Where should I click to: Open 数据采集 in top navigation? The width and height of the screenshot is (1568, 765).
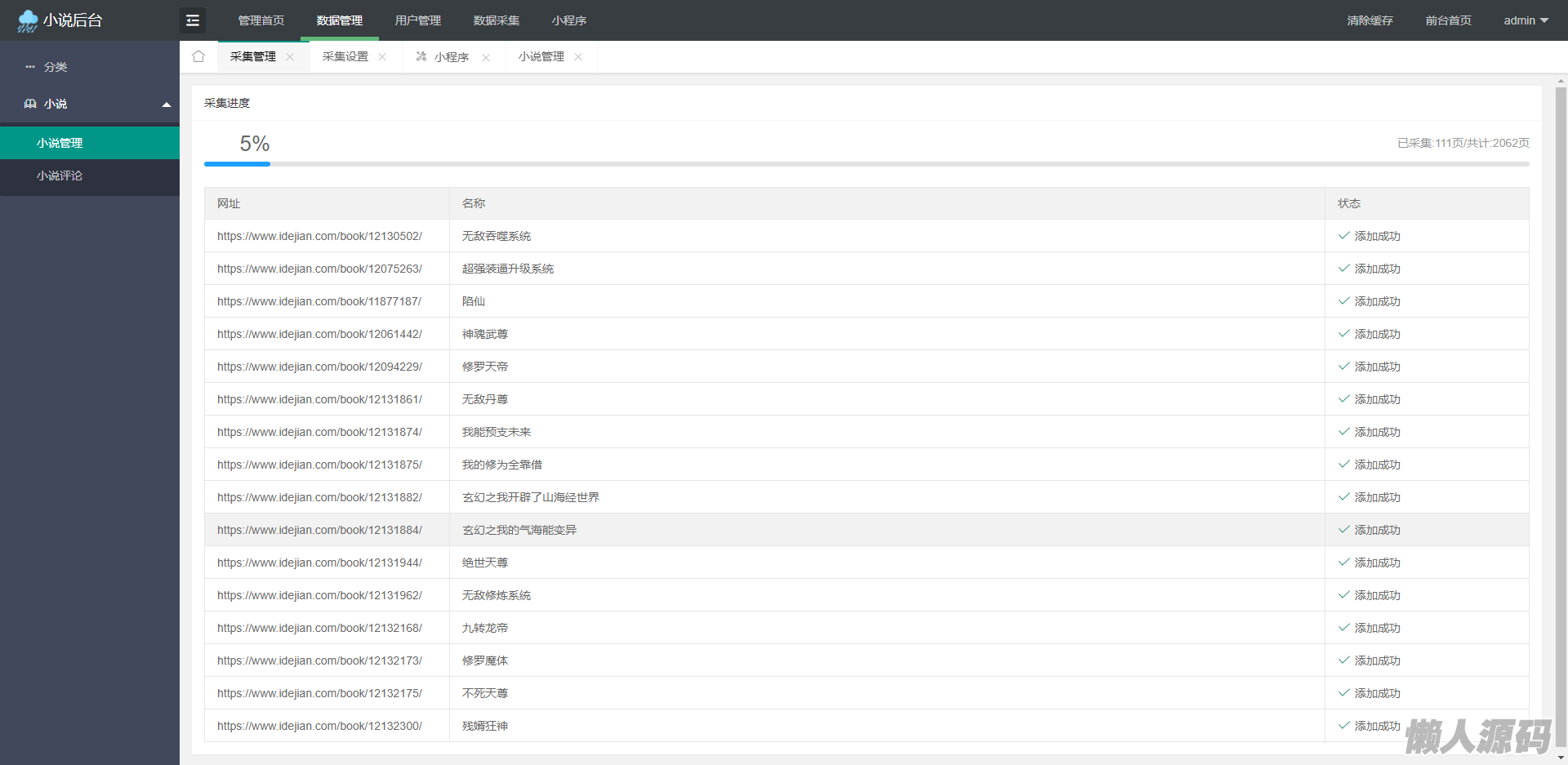496,20
